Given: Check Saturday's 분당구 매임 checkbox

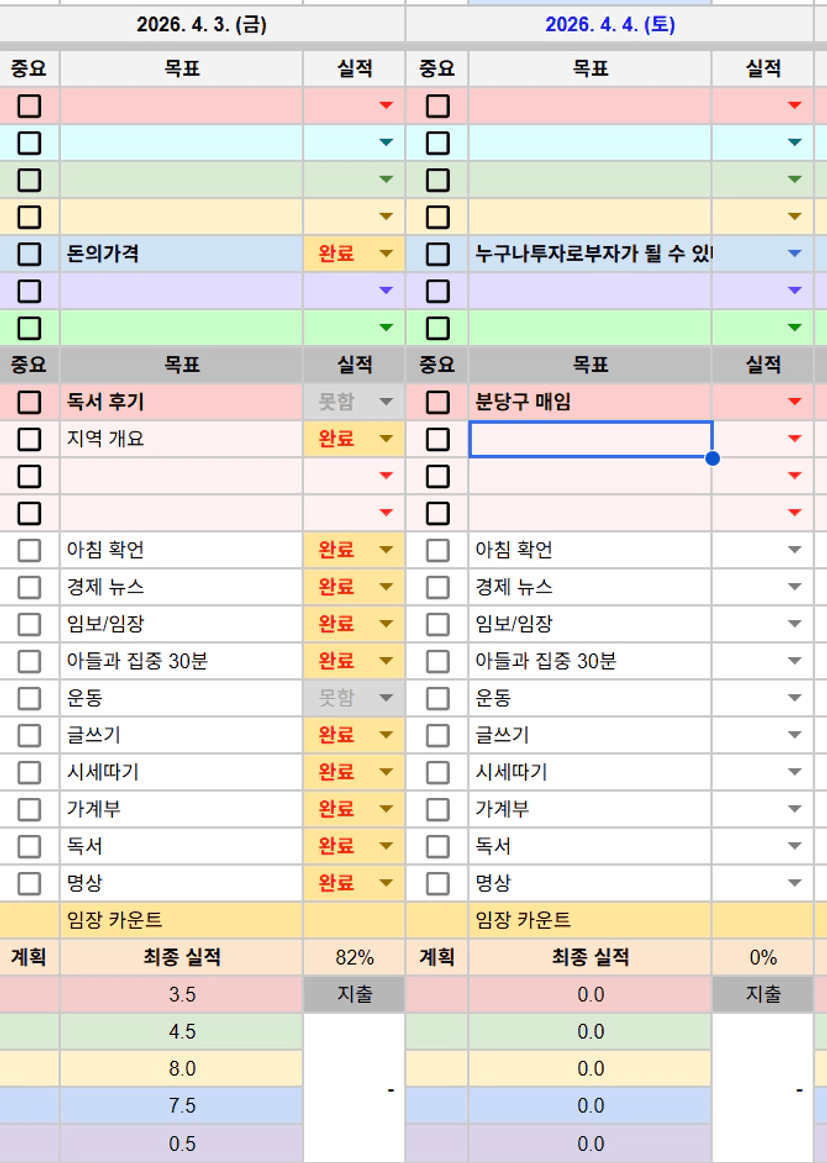Looking at the screenshot, I should click(437, 402).
